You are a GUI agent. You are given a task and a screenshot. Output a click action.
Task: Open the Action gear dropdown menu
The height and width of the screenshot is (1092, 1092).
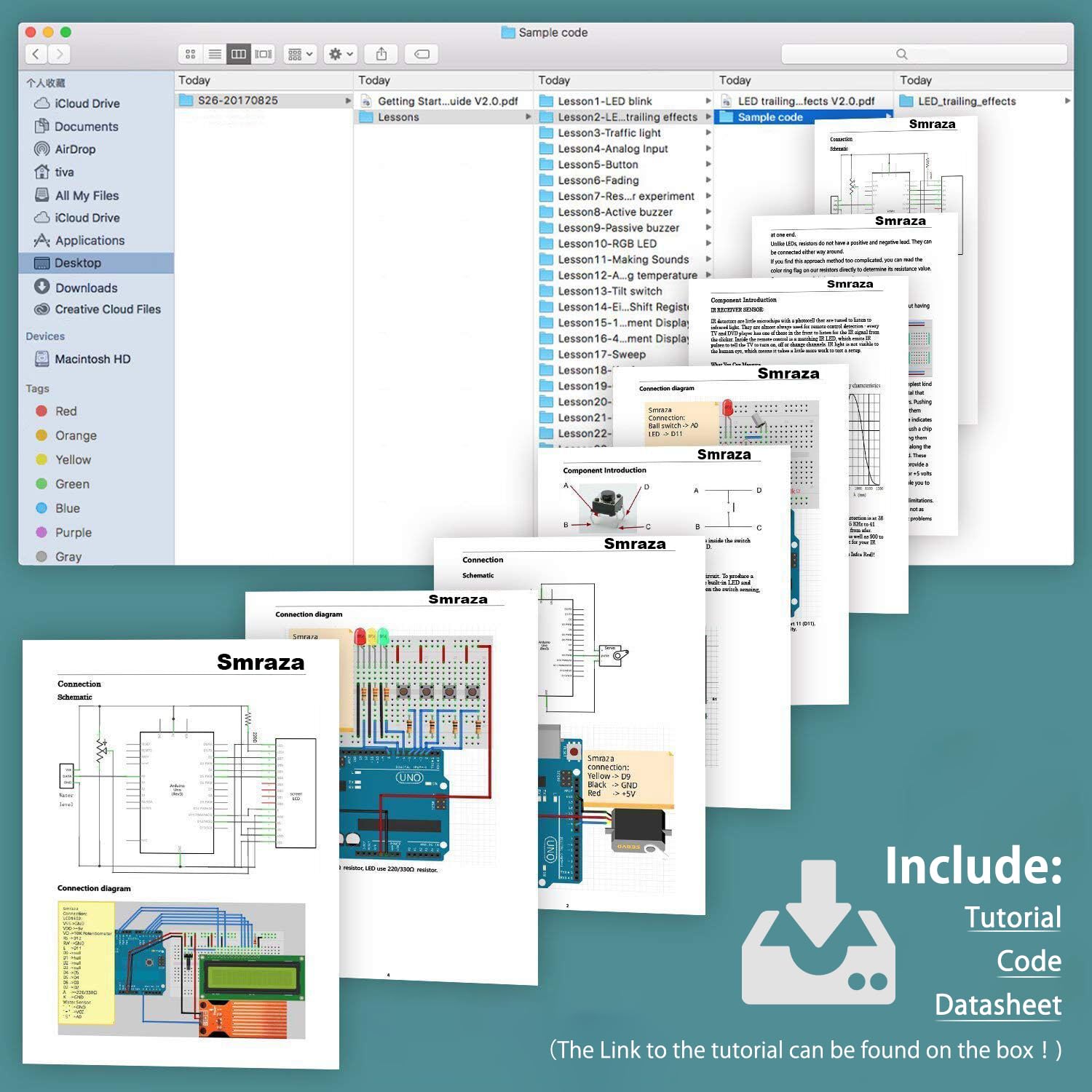pyautogui.click(x=340, y=54)
